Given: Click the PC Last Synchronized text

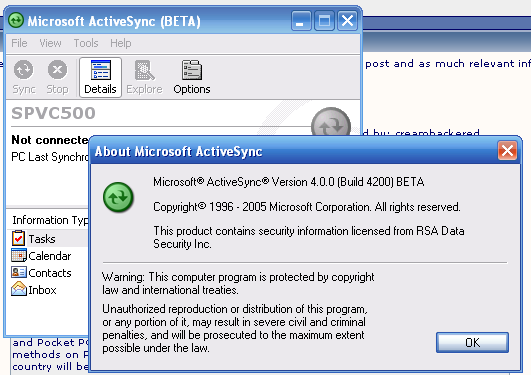Looking at the screenshot, I should pyautogui.click(x=50, y=157).
